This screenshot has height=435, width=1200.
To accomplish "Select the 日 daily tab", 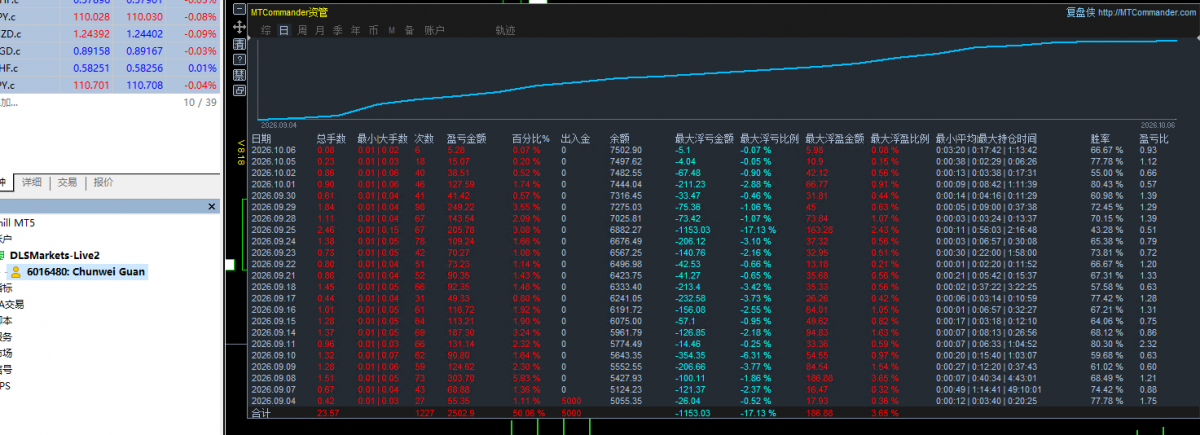I will pyautogui.click(x=284, y=31).
